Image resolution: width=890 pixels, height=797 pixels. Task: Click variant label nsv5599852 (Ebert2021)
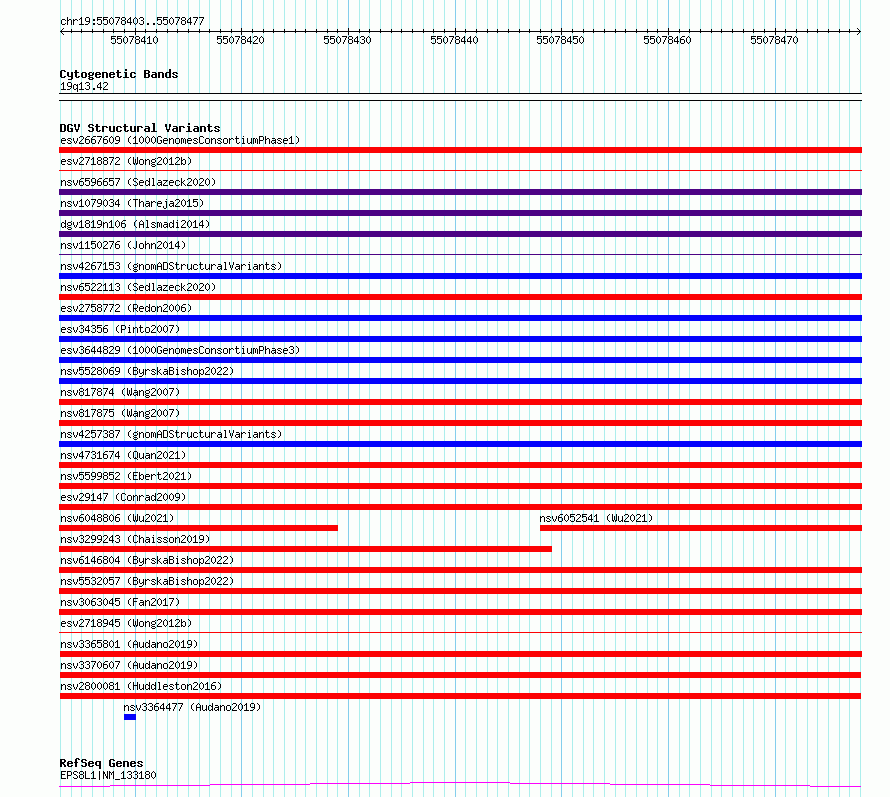coord(126,476)
